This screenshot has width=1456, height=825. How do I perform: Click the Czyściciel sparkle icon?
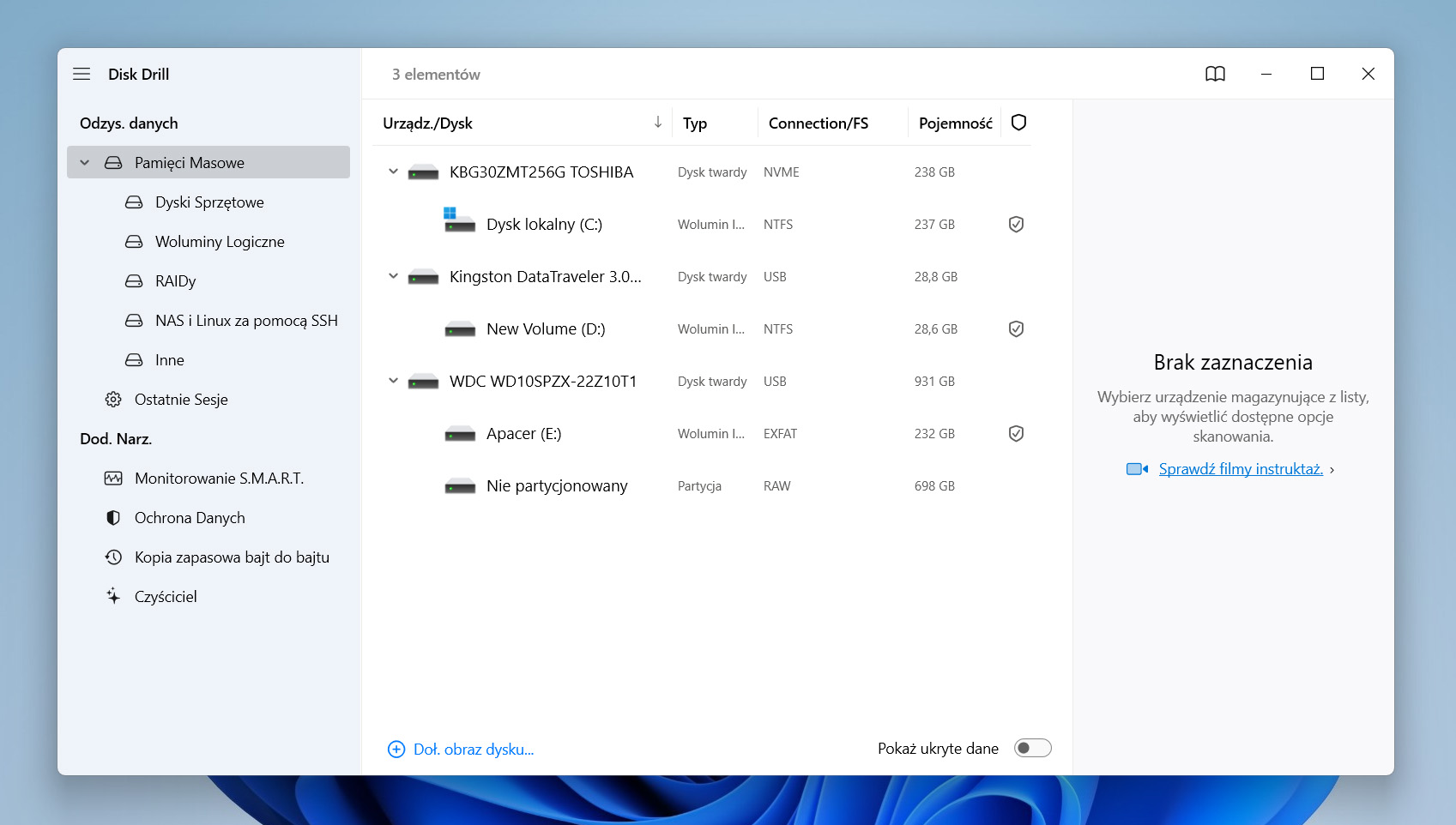tap(113, 596)
